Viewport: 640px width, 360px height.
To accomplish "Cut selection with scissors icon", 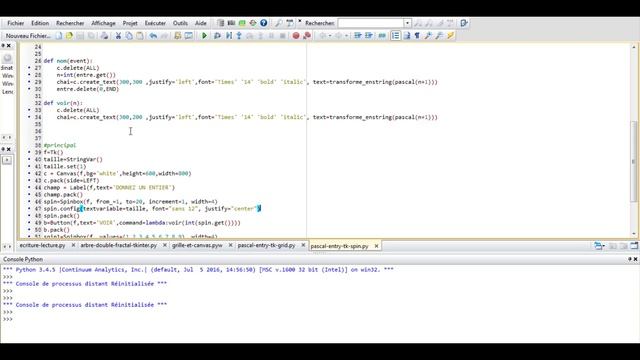I will click(118, 36).
